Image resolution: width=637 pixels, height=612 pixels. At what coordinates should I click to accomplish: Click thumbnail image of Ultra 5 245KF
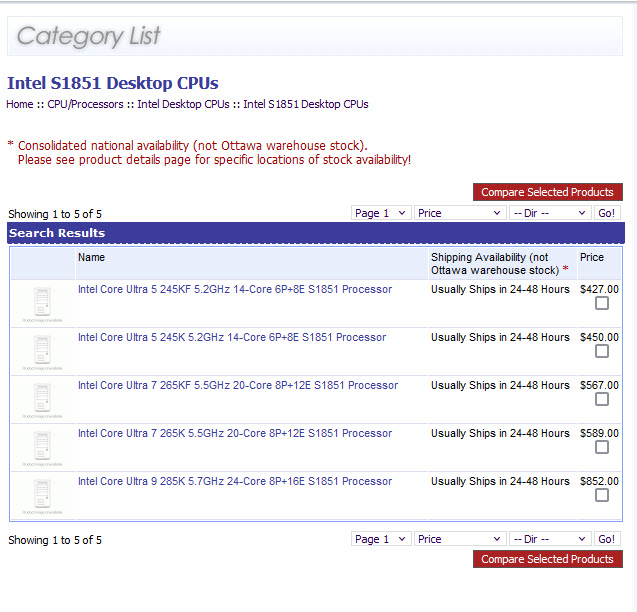[42, 304]
